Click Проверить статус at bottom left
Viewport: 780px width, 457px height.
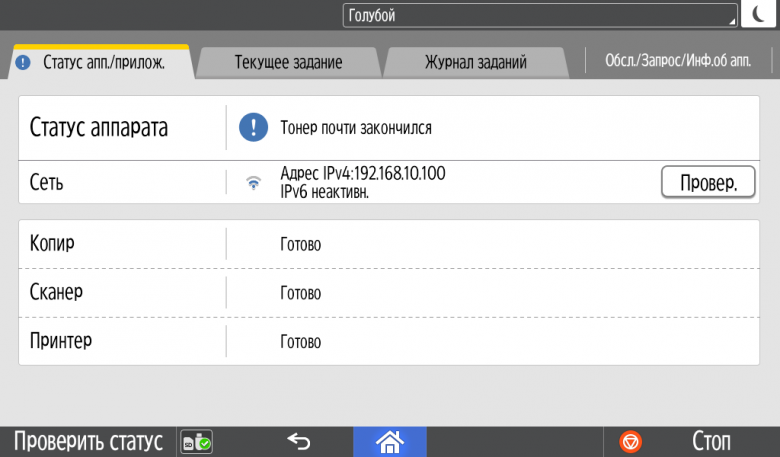point(88,442)
